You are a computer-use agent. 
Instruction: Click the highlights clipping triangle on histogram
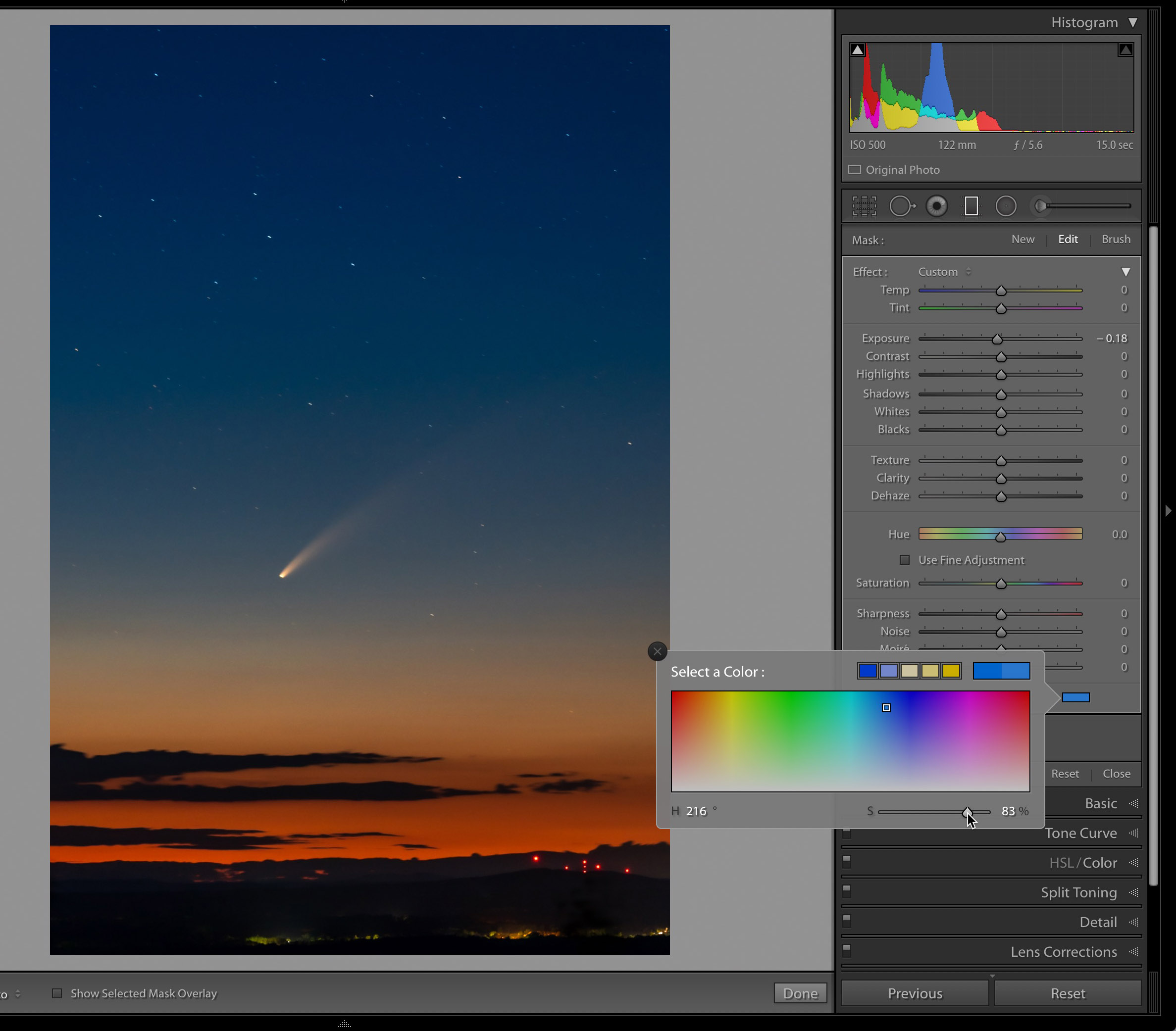tap(1125, 49)
